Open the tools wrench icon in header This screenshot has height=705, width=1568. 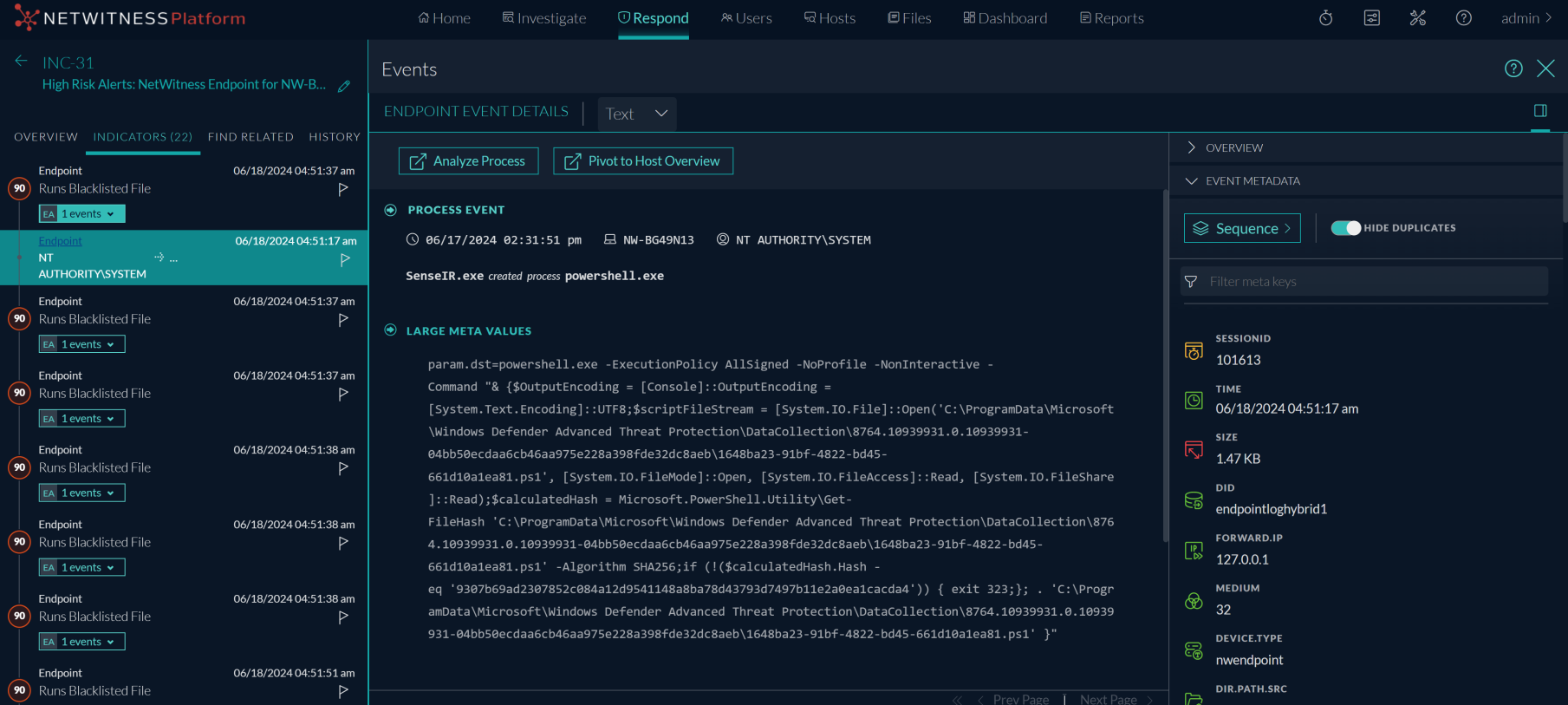point(1417,18)
